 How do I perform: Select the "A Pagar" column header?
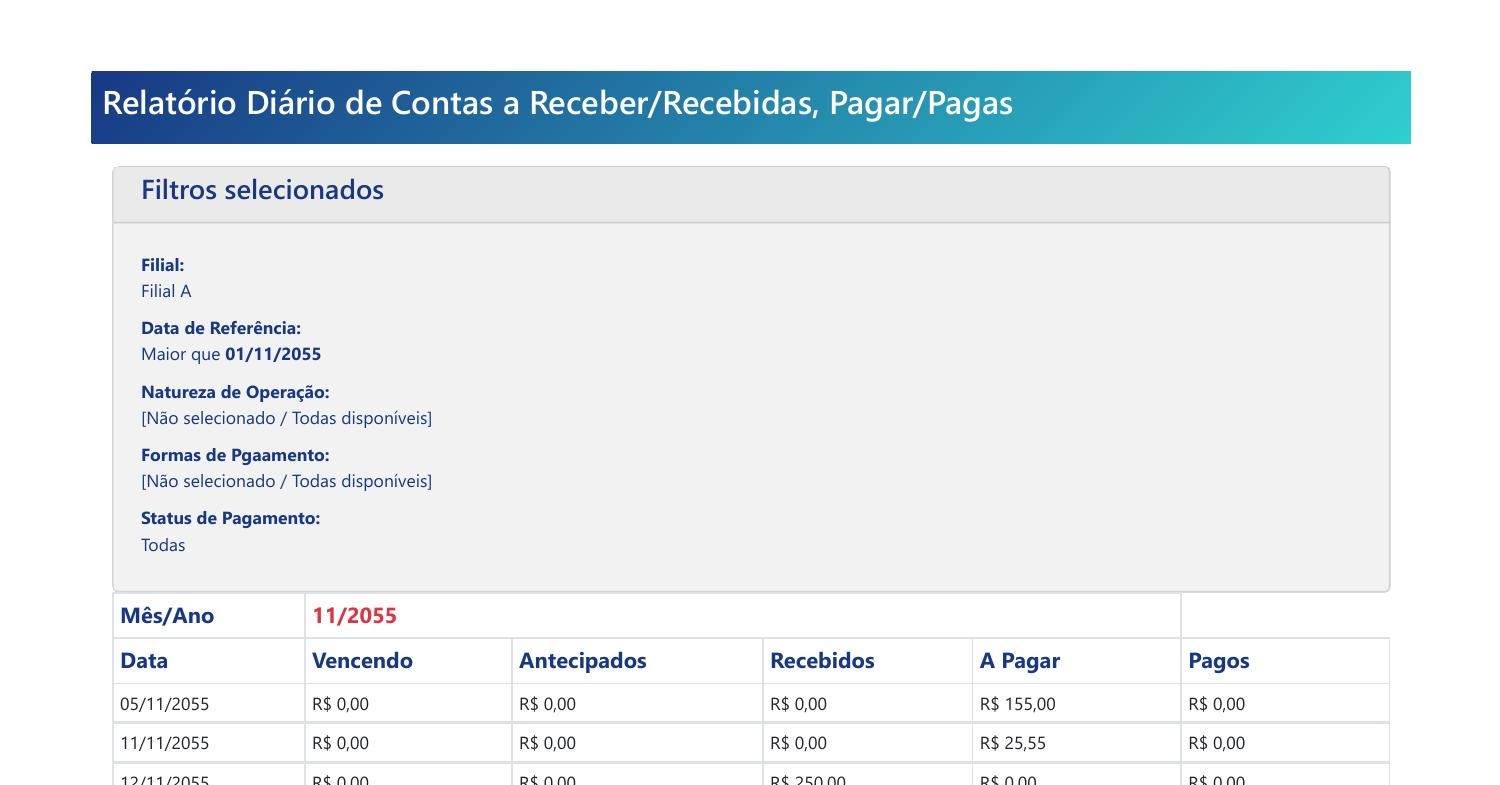pyautogui.click(x=1019, y=661)
